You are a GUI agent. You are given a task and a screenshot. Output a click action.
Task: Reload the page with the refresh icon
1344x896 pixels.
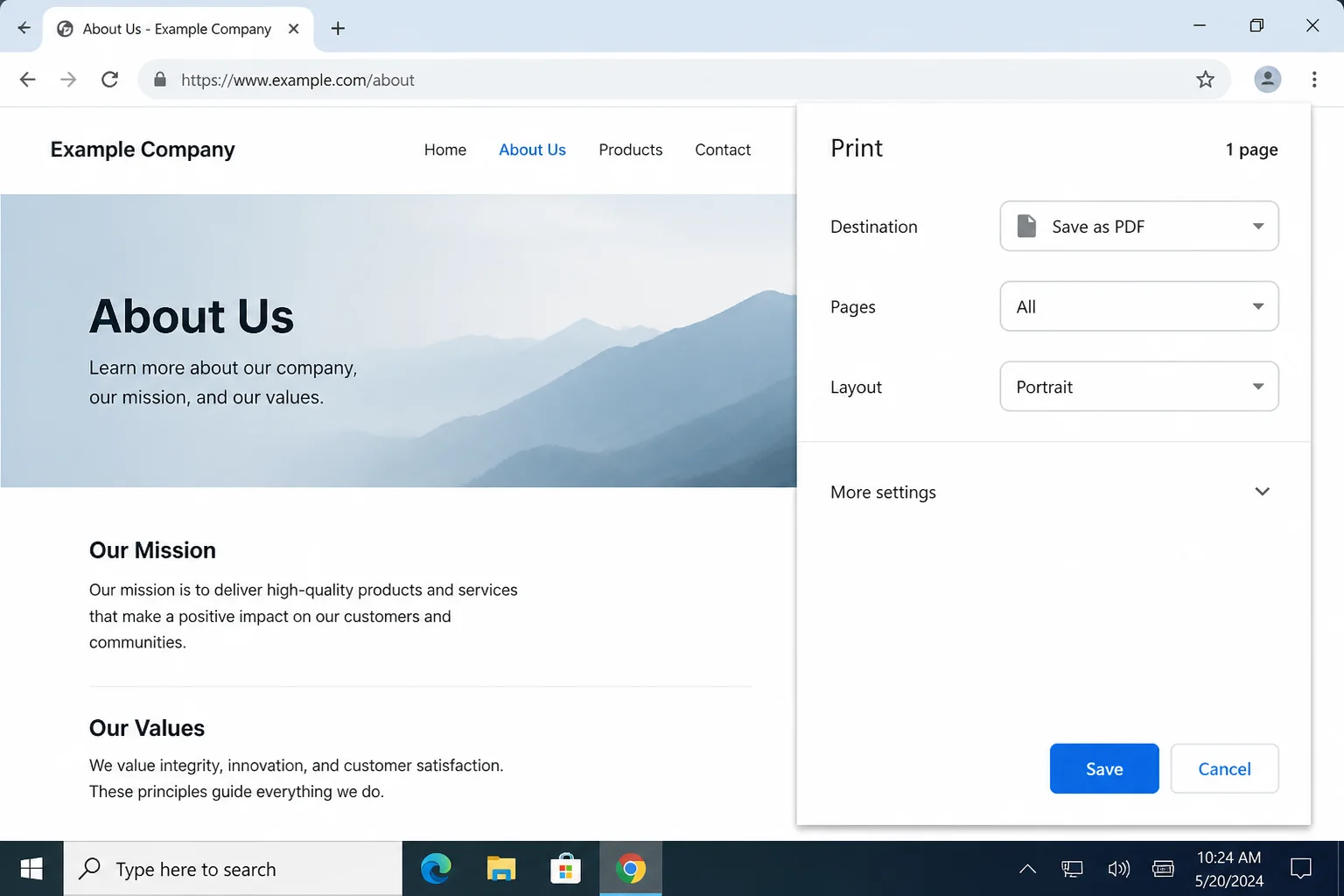click(109, 80)
